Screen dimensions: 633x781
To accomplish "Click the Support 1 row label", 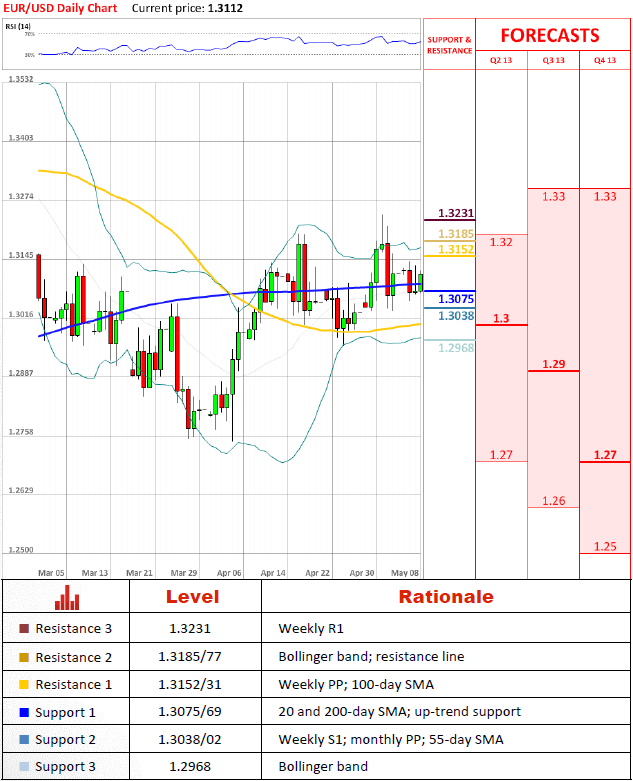I will (x=65, y=713).
